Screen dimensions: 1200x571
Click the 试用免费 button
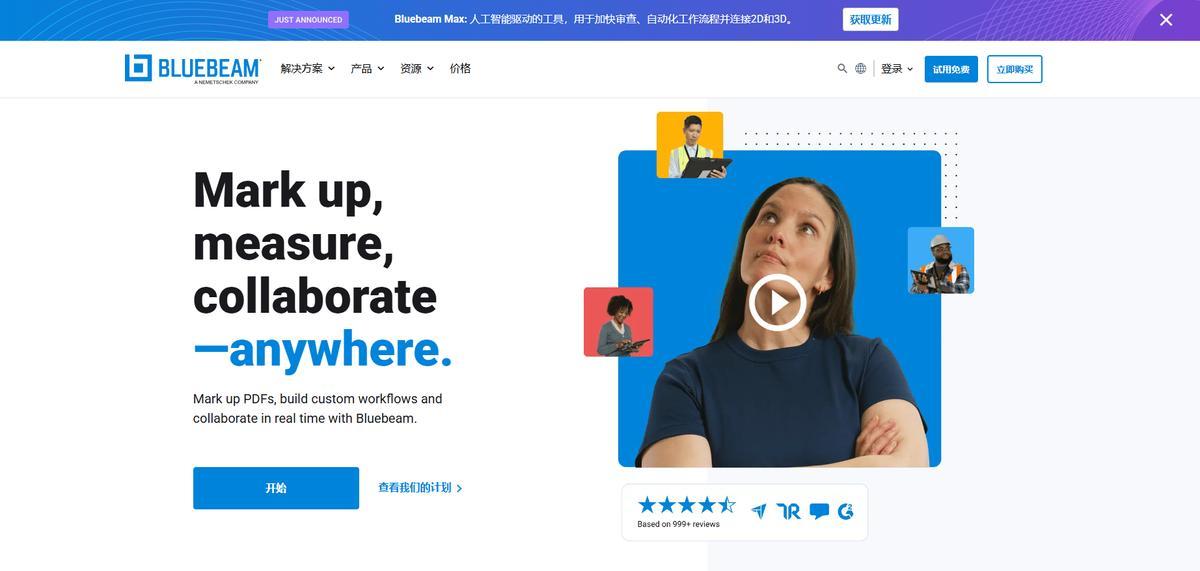click(951, 69)
